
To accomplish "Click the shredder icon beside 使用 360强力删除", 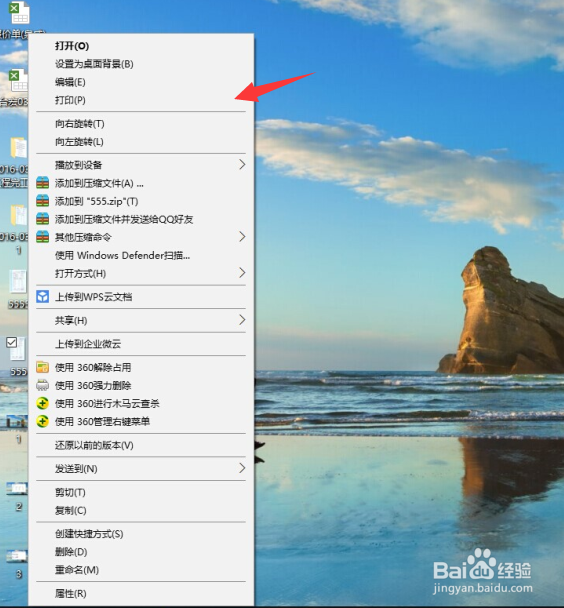I will [43, 385].
